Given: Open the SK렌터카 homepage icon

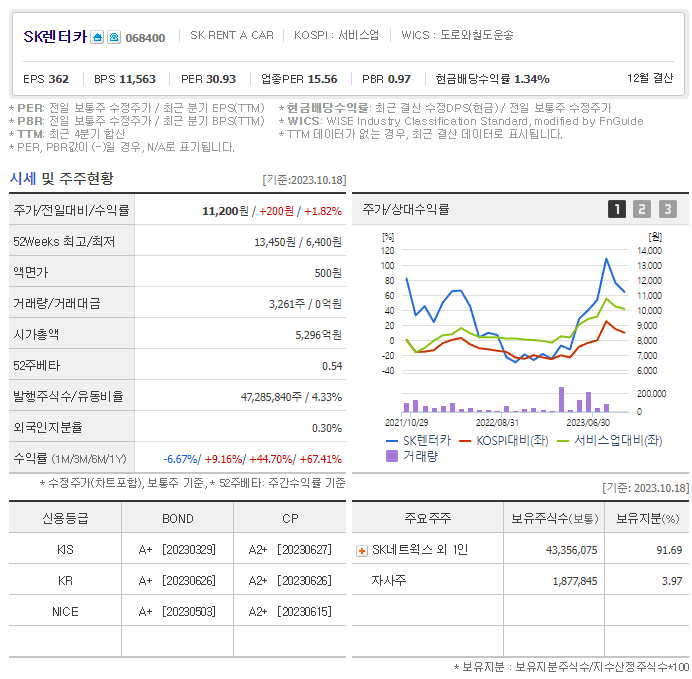Looking at the screenshot, I should [97, 37].
